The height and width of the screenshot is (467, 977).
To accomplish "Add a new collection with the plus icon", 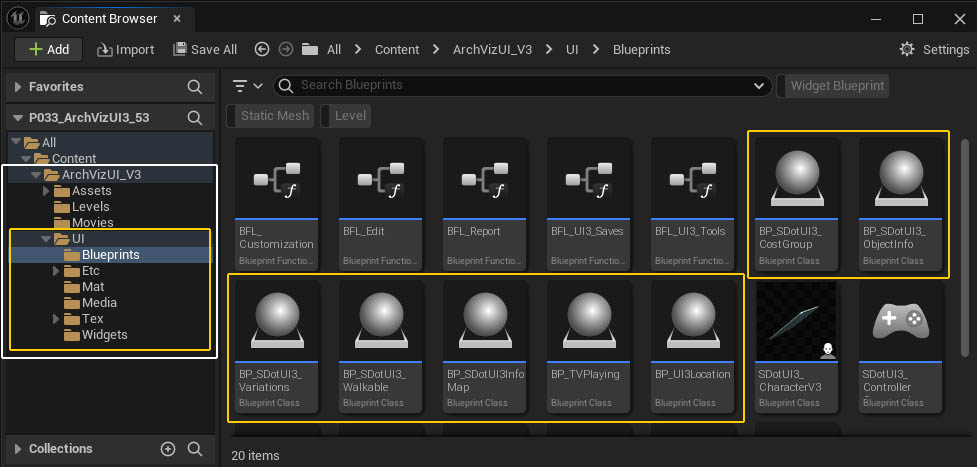I will tap(168, 449).
